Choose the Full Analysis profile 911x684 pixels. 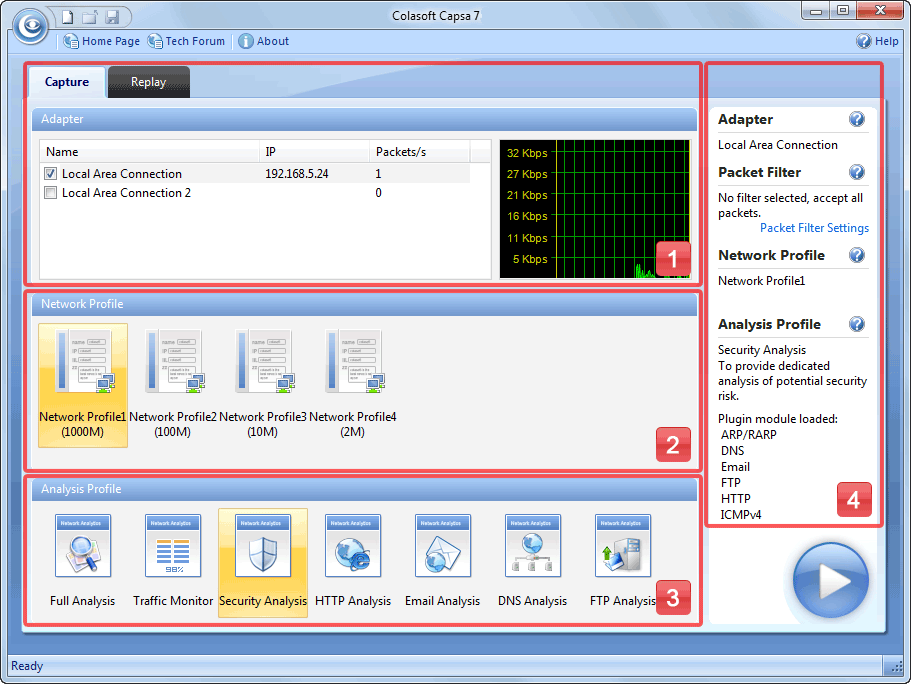coord(83,562)
